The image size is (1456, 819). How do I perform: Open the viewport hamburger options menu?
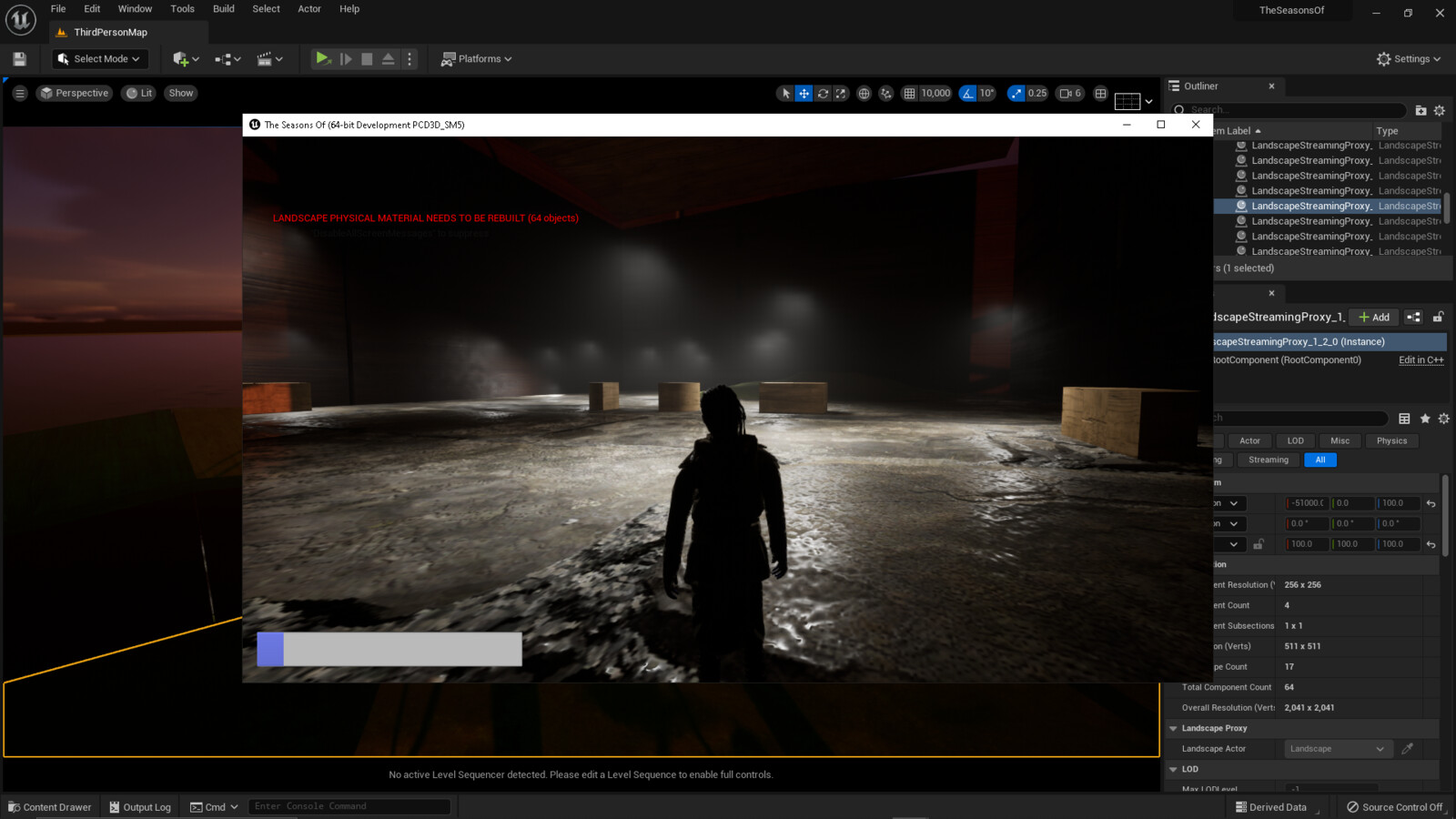tap(20, 93)
